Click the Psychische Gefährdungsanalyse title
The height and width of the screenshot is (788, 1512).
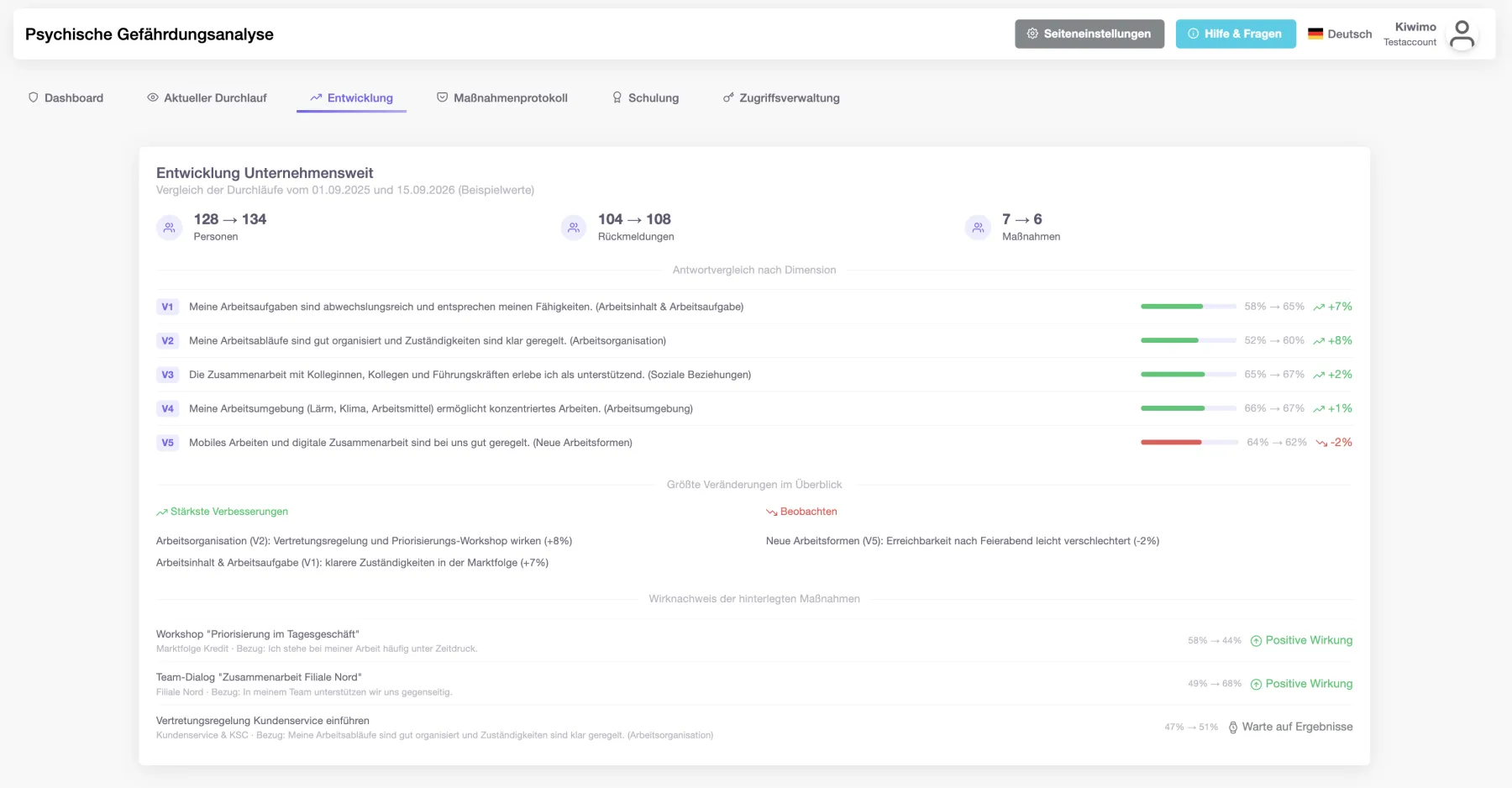[150, 34]
